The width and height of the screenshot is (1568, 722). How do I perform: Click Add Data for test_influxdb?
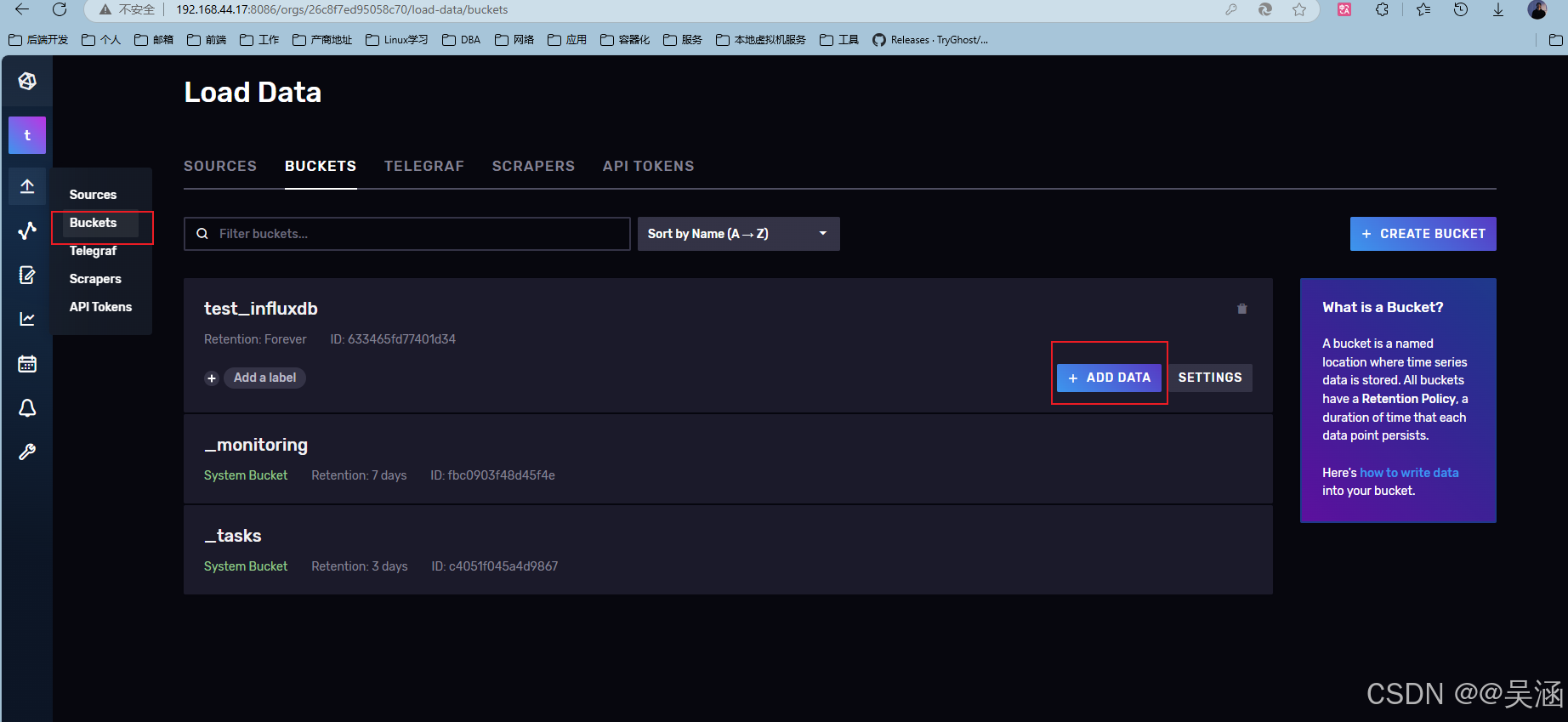pyautogui.click(x=1109, y=378)
